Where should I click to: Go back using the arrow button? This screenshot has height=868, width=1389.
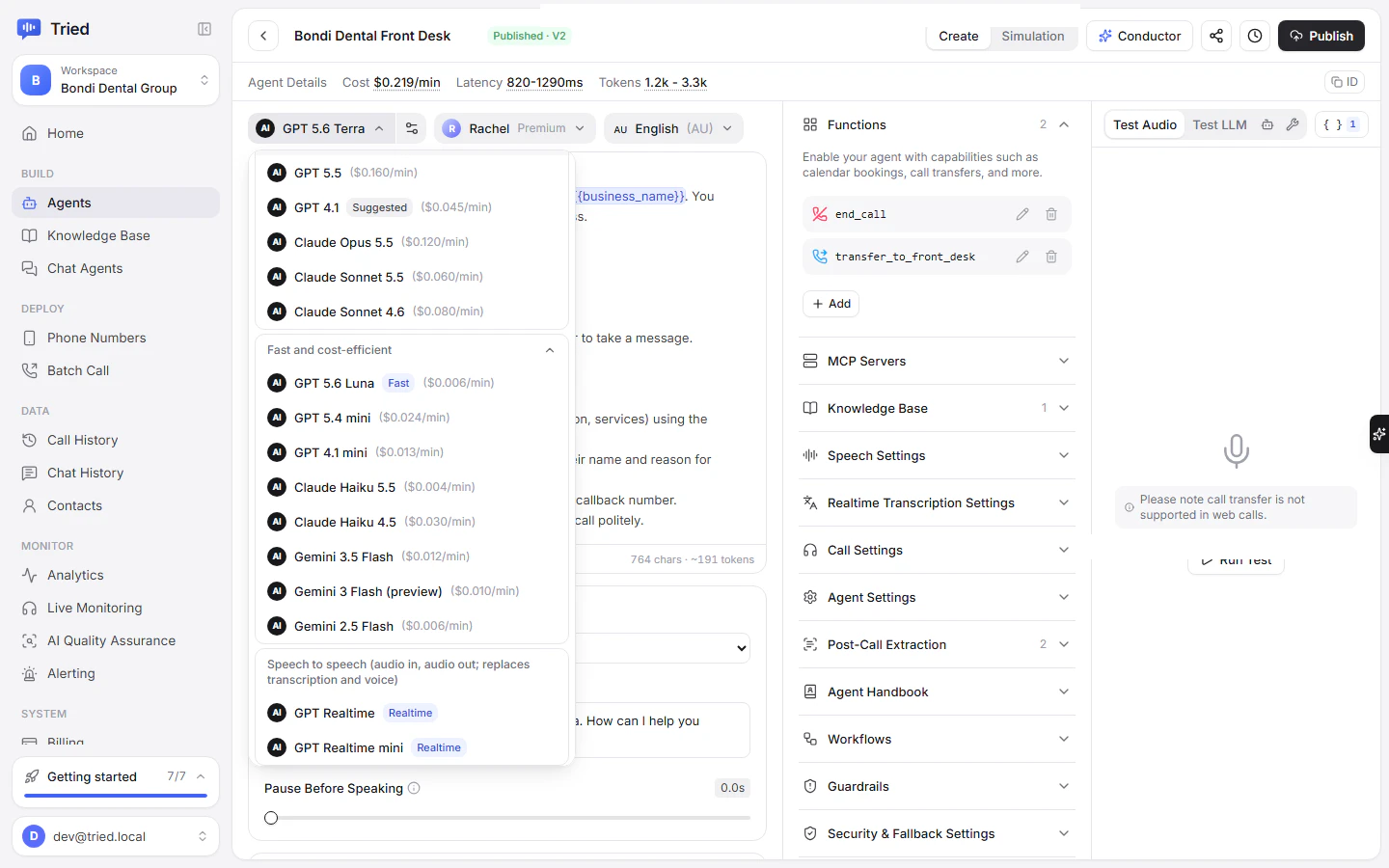click(x=263, y=36)
